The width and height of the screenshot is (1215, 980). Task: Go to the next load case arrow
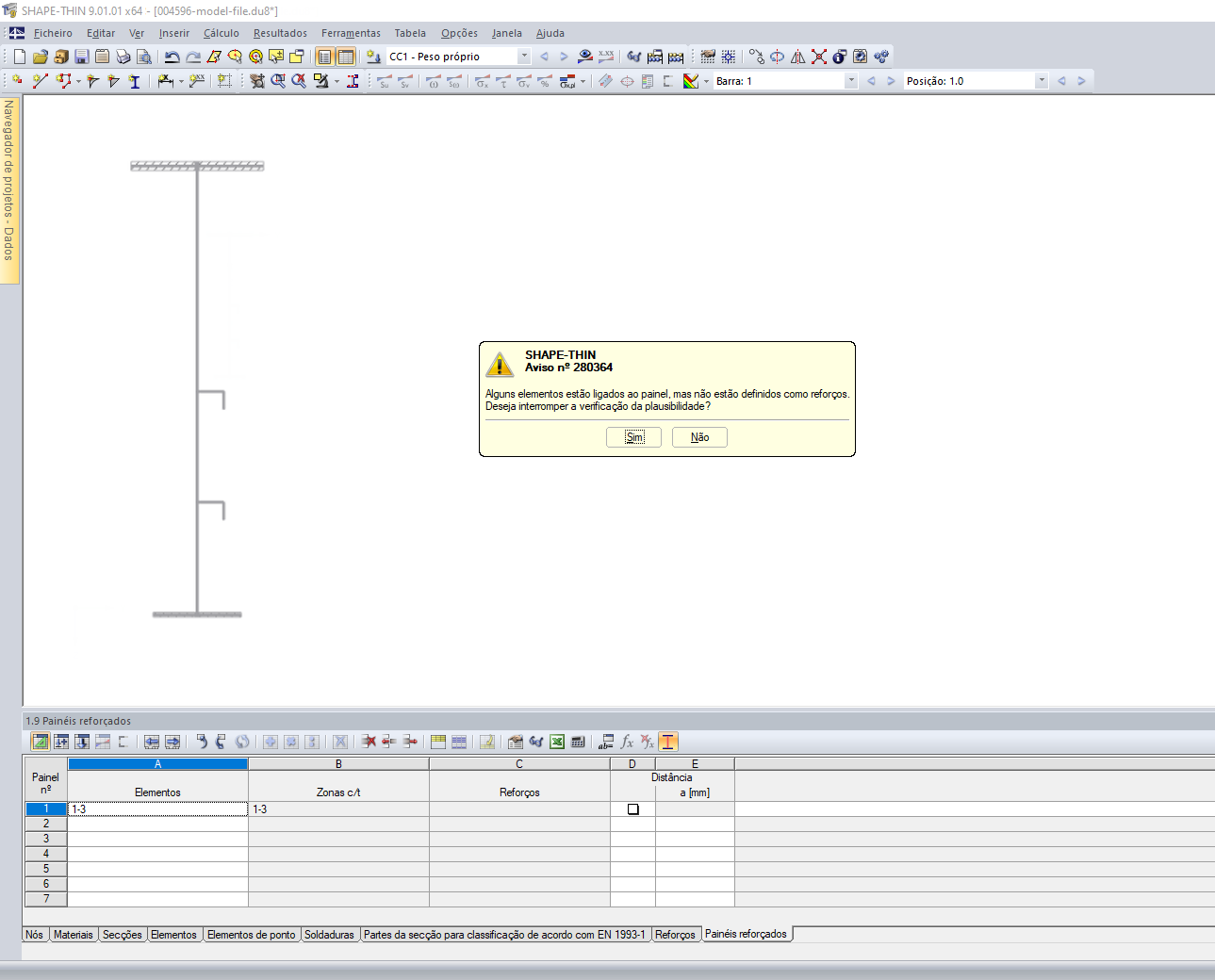coord(564,57)
